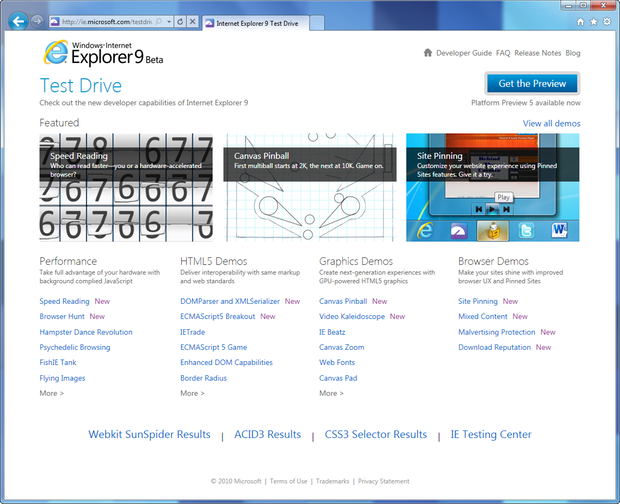Open the Flying Images demo
Image resolution: width=620 pixels, height=504 pixels.
(x=62, y=378)
